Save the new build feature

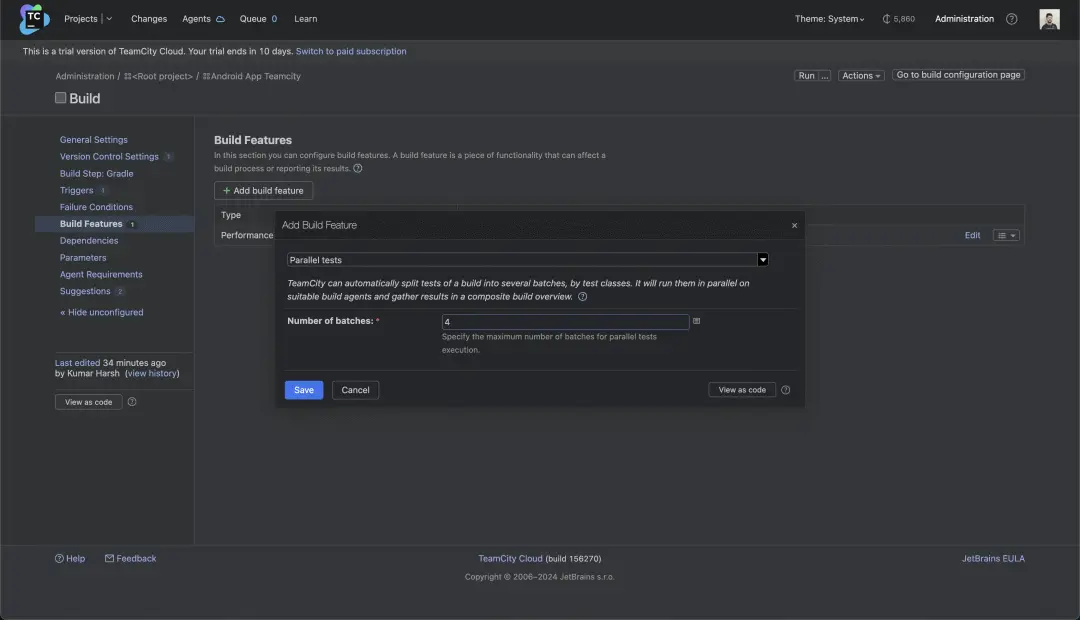tap(304, 390)
